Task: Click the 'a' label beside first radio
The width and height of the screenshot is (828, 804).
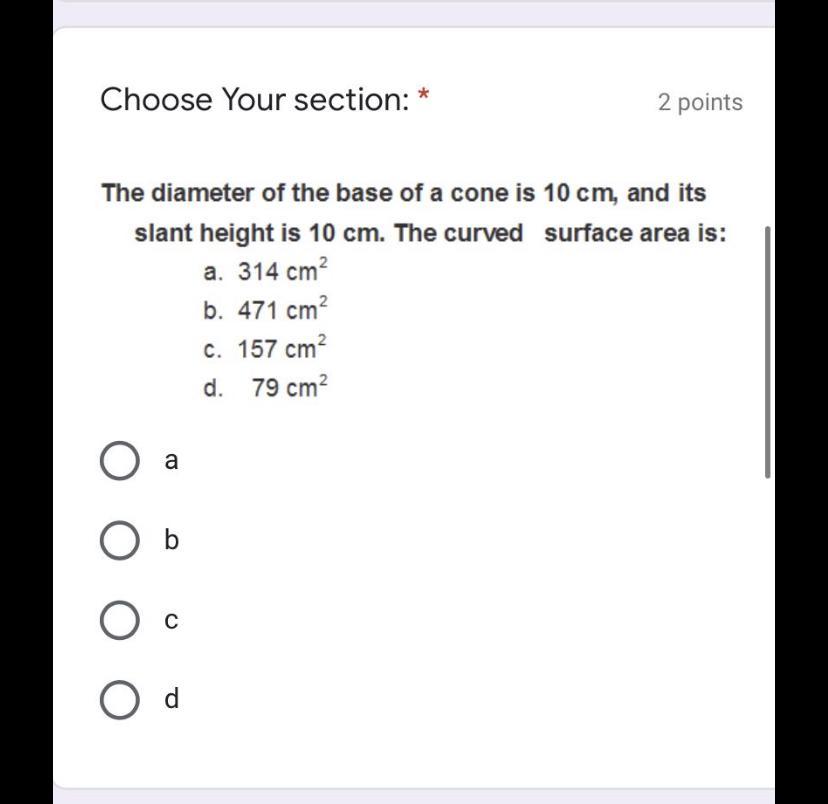Action: [171, 461]
